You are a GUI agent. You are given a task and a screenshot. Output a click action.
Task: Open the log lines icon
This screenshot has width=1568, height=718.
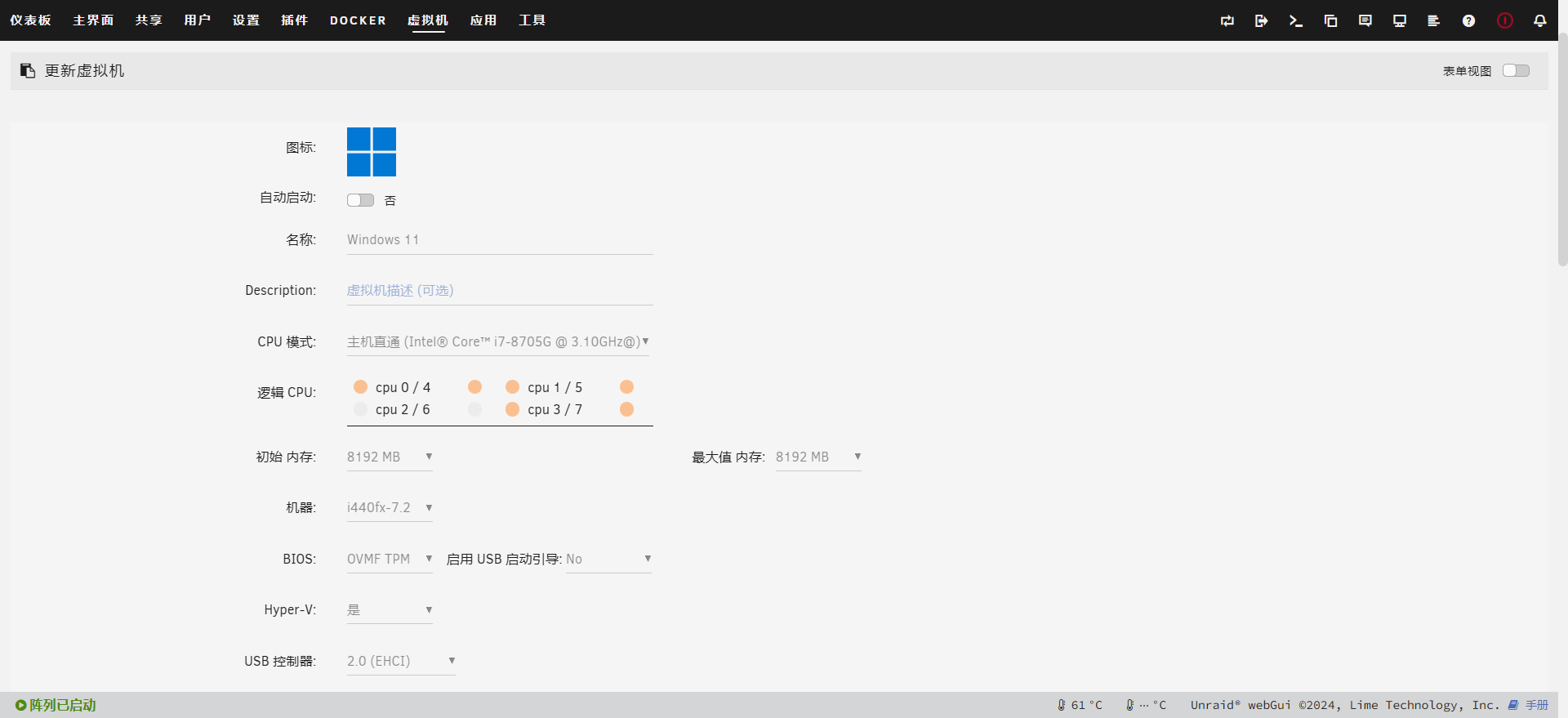click(x=1433, y=20)
